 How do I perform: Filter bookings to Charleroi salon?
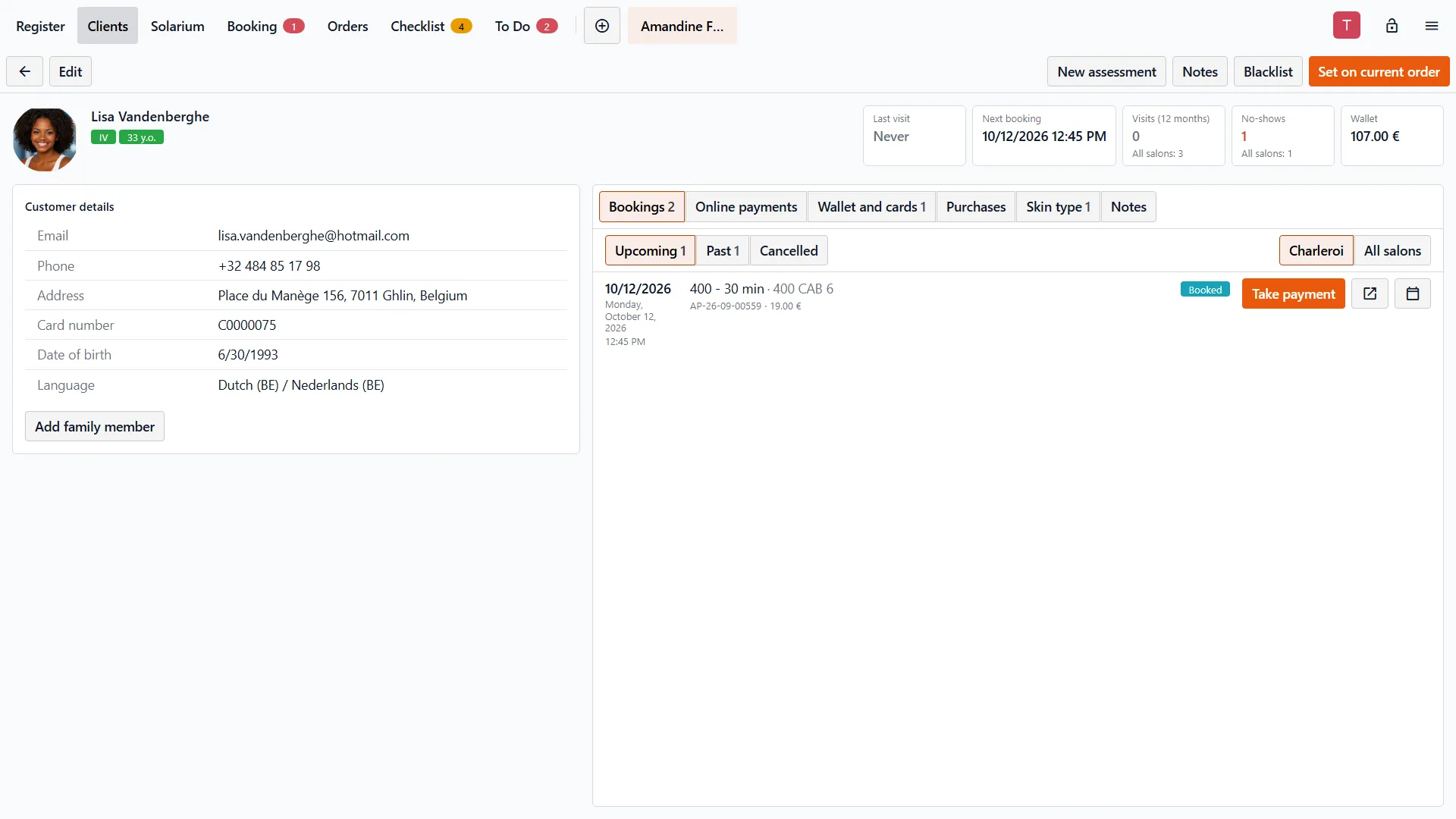(x=1316, y=250)
